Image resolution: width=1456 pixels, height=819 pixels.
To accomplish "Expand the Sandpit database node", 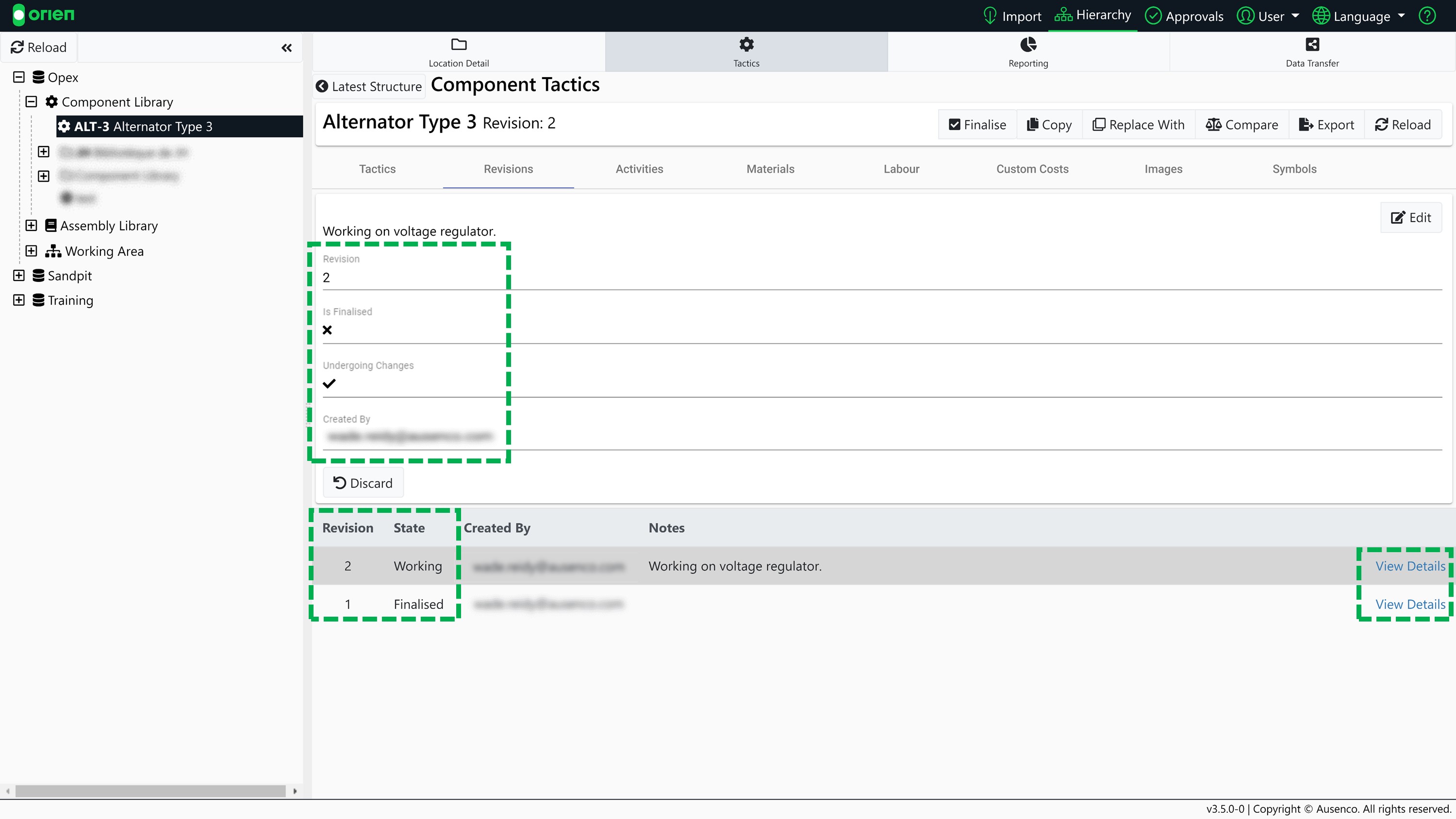I will pos(18,275).
